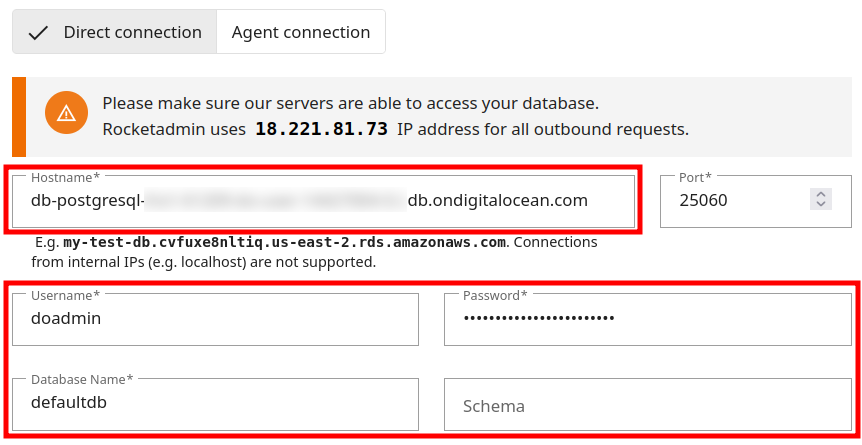Decrease the Port value with down arrow
The image size is (862, 445).
821,205
